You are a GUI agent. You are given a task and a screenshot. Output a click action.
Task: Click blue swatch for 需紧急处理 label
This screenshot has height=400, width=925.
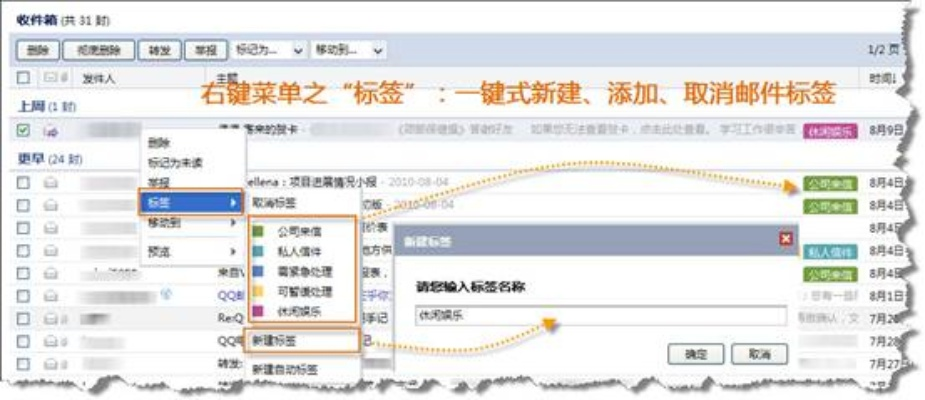click(258, 272)
